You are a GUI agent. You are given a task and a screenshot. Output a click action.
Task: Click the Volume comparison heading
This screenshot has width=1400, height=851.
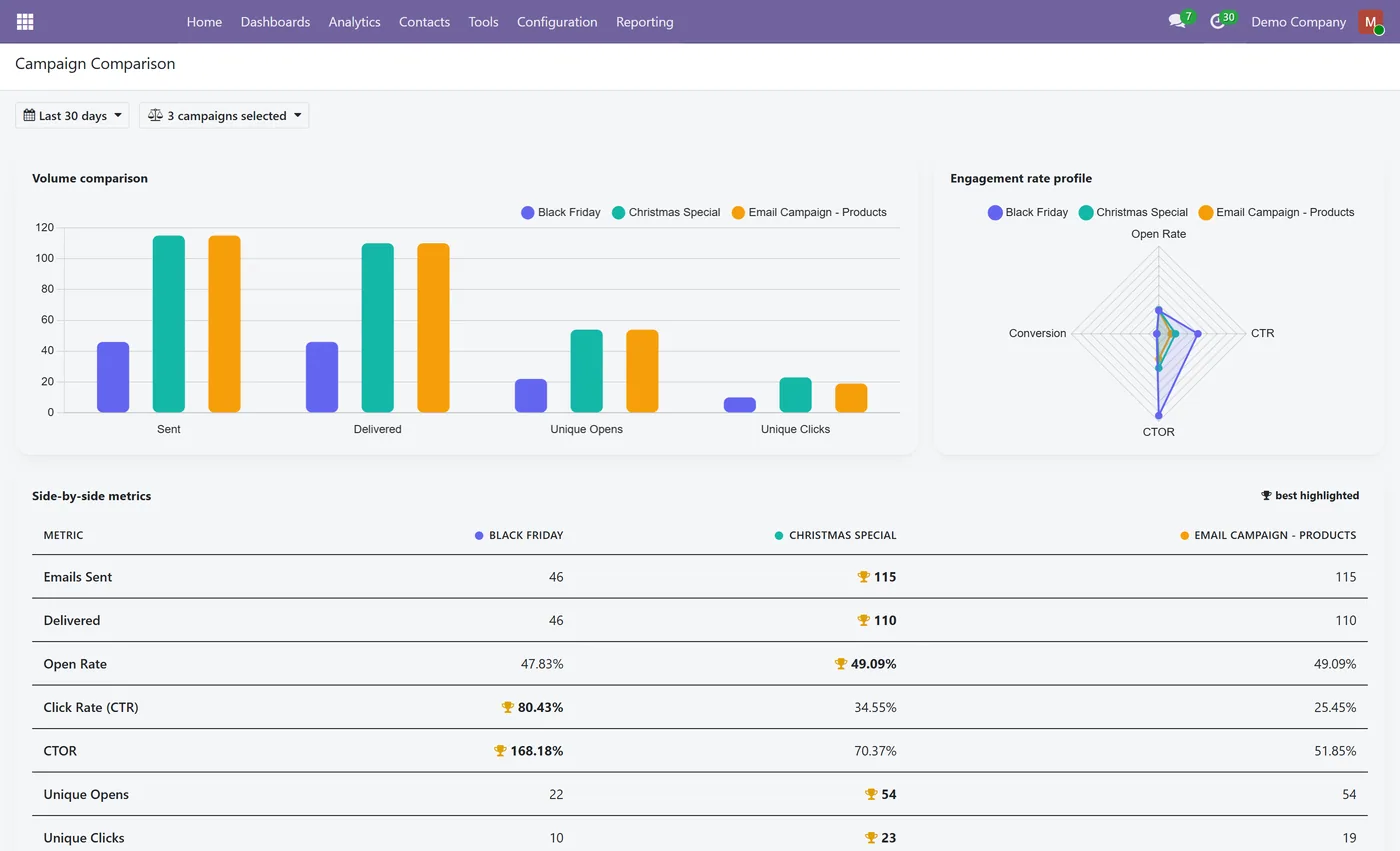point(90,178)
